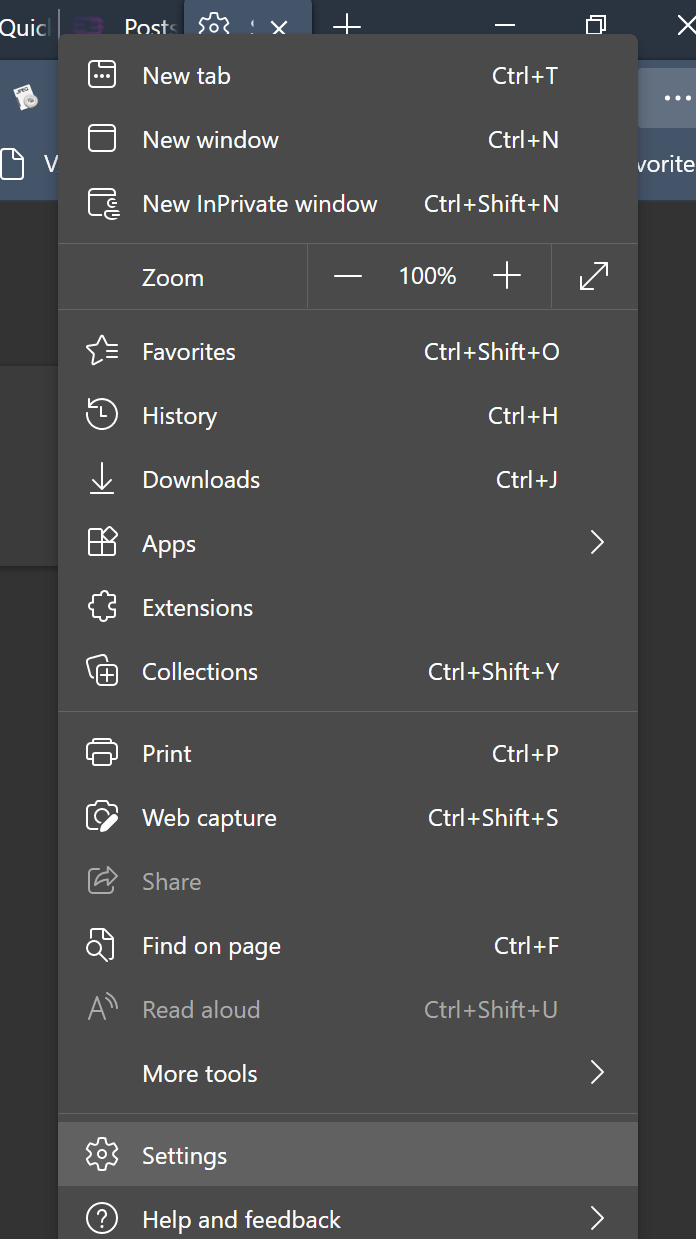Screen dimensions: 696x1239
Task: Open the ellipsis Settings and more button
Action: click(678, 98)
